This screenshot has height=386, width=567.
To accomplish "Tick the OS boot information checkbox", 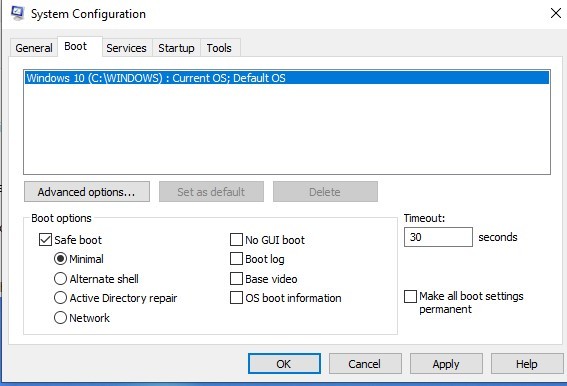I will [x=236, y=298].
